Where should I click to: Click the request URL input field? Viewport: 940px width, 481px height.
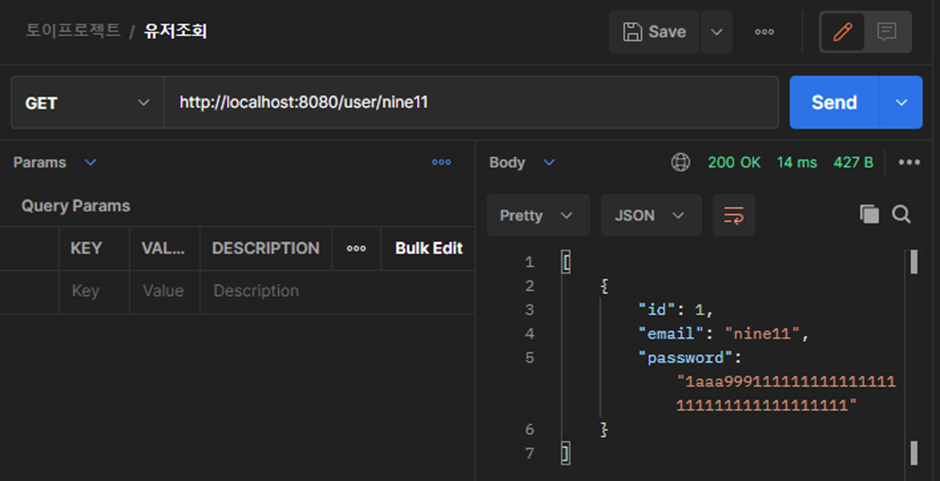tap(471, 103)
